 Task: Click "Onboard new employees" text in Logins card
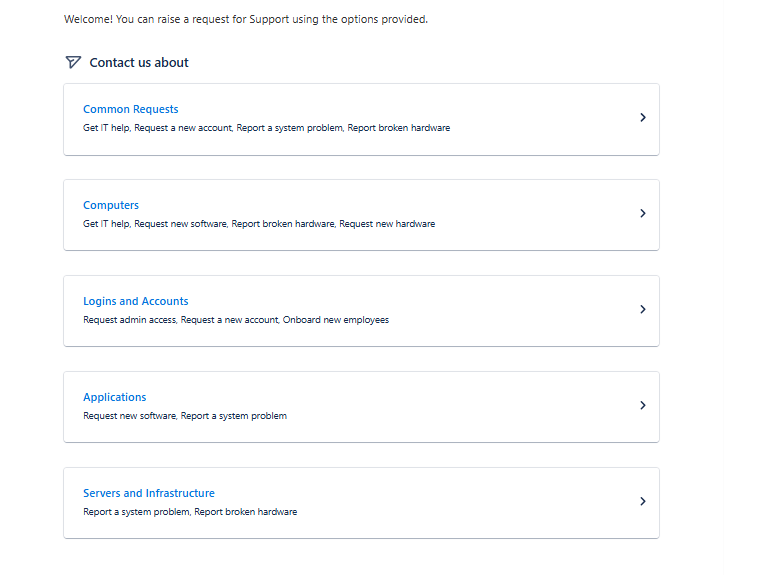pos(336,320)
